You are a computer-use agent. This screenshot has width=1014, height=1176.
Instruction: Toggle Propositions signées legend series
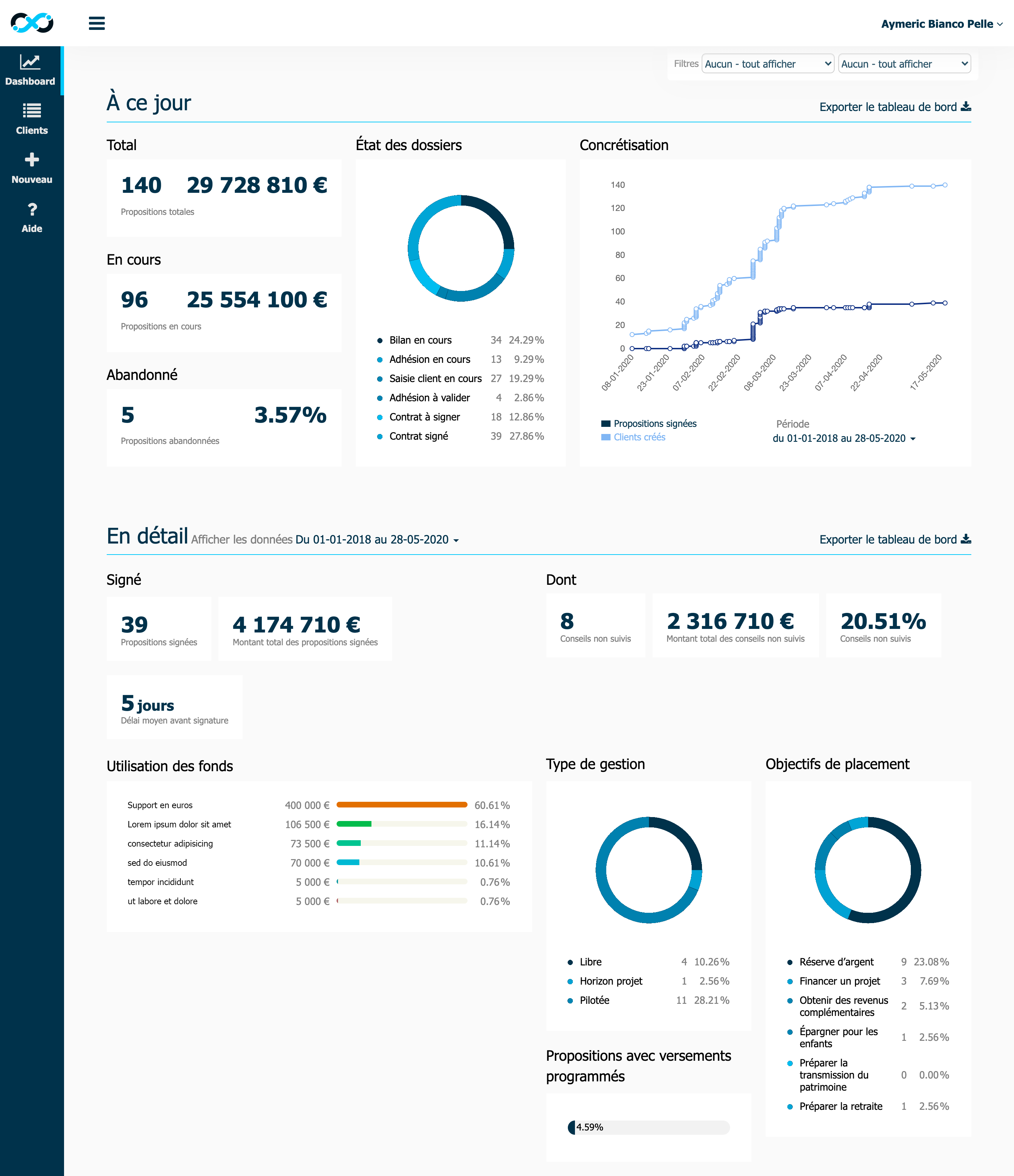pos(648,423)
